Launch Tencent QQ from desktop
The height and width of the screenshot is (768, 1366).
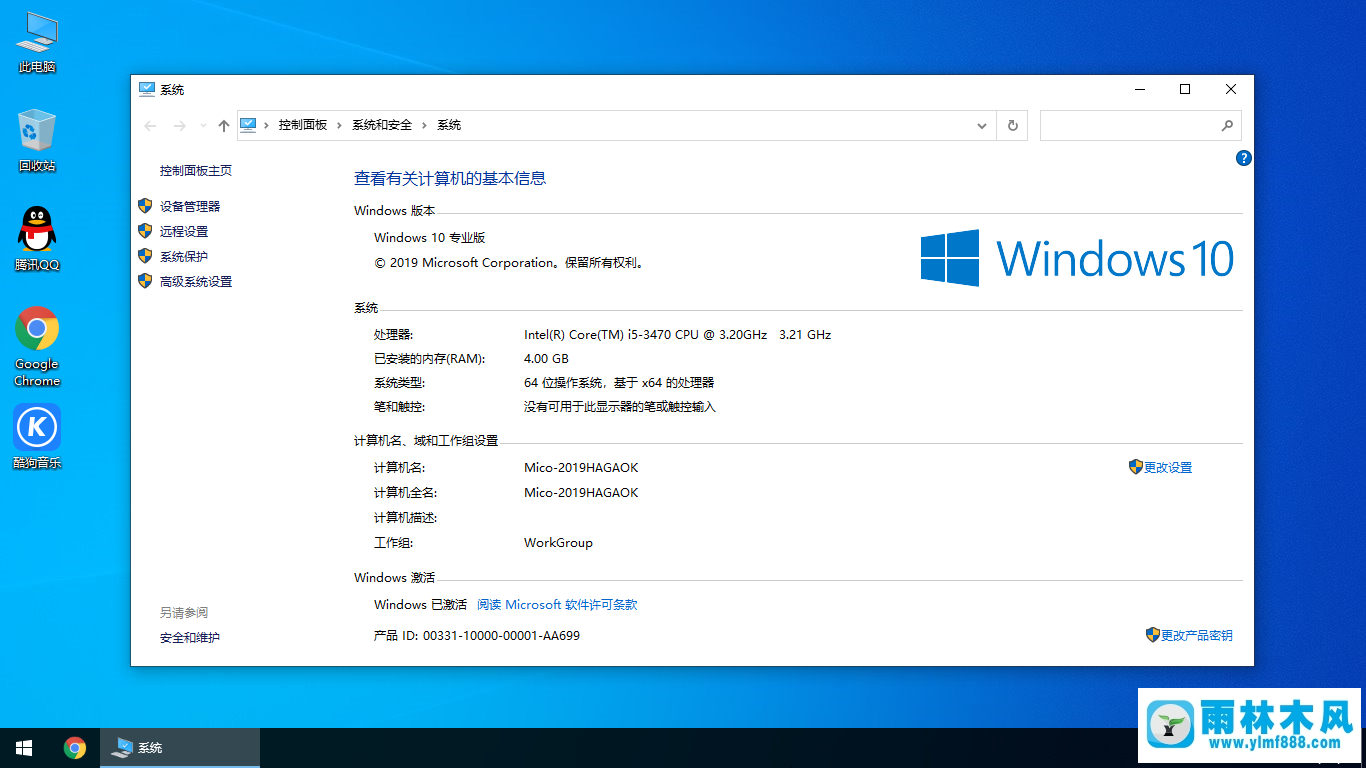37,239
